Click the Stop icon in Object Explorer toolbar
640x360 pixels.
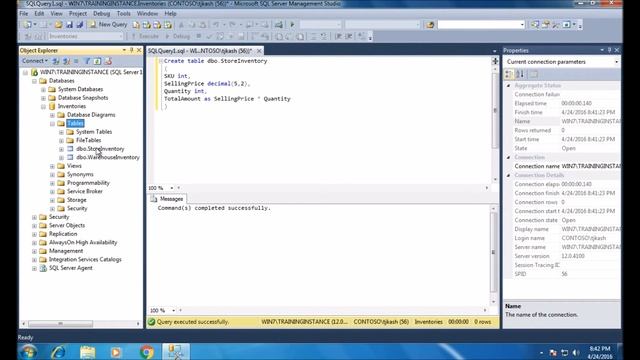coord(76,61)
